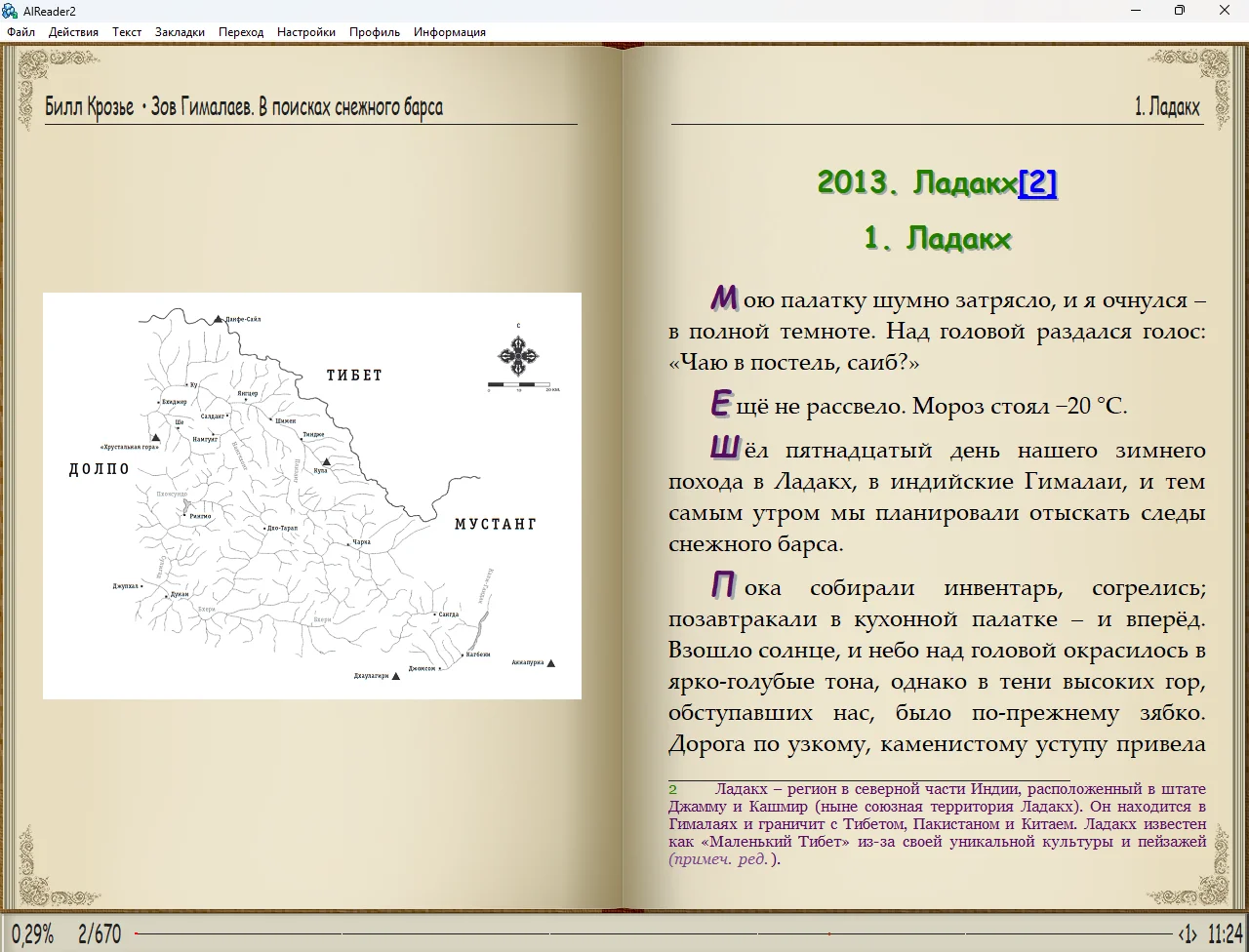
Task: Click the reading progress bar in status bar
Action: [x=654, y=933]
